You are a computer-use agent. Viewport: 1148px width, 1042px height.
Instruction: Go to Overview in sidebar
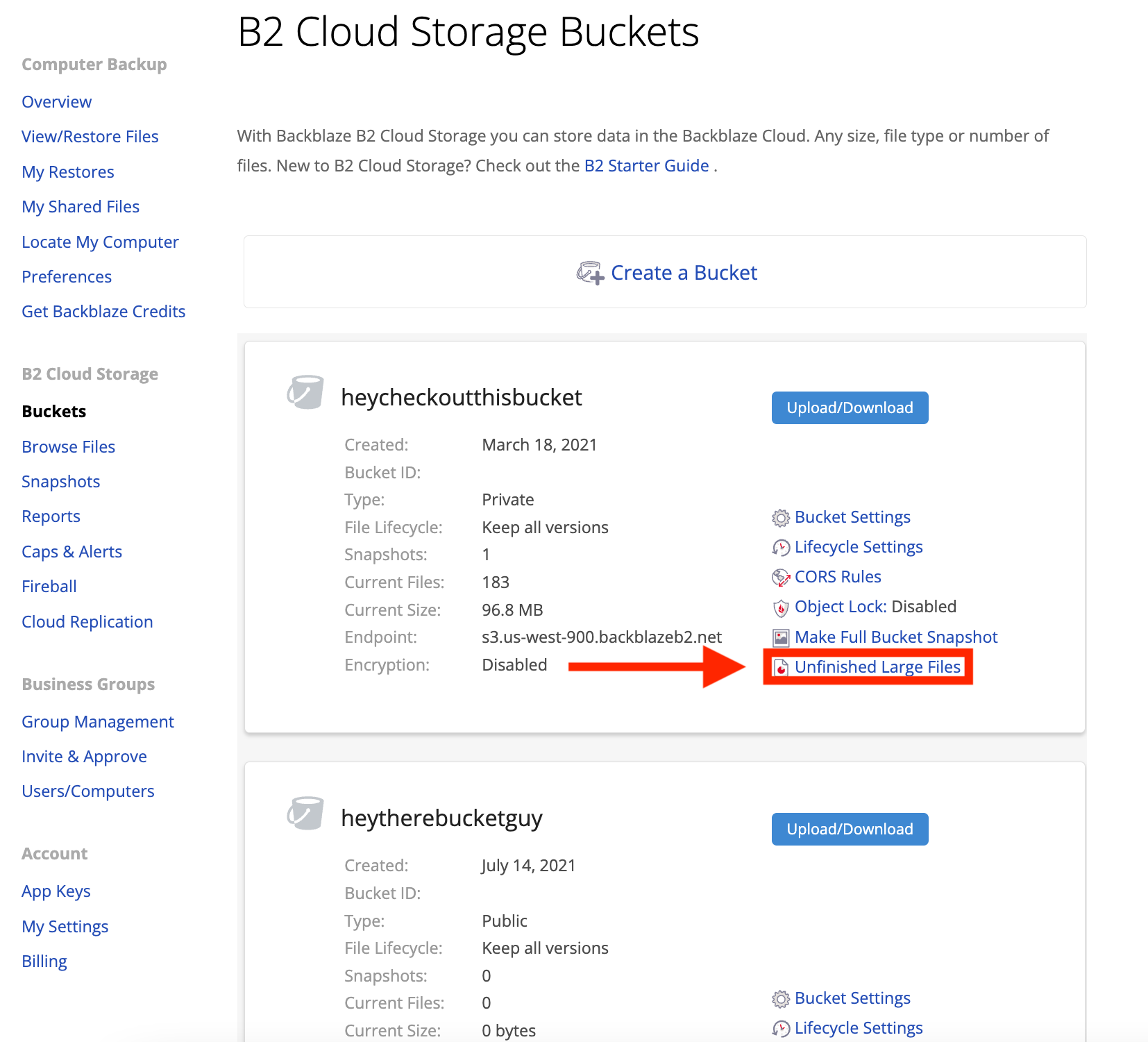click(x=56, y=102)
